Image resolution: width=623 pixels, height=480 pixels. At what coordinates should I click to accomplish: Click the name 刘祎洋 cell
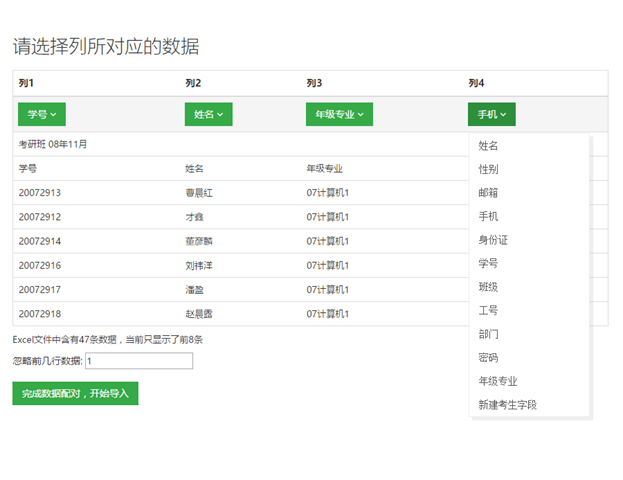[199, 265]
